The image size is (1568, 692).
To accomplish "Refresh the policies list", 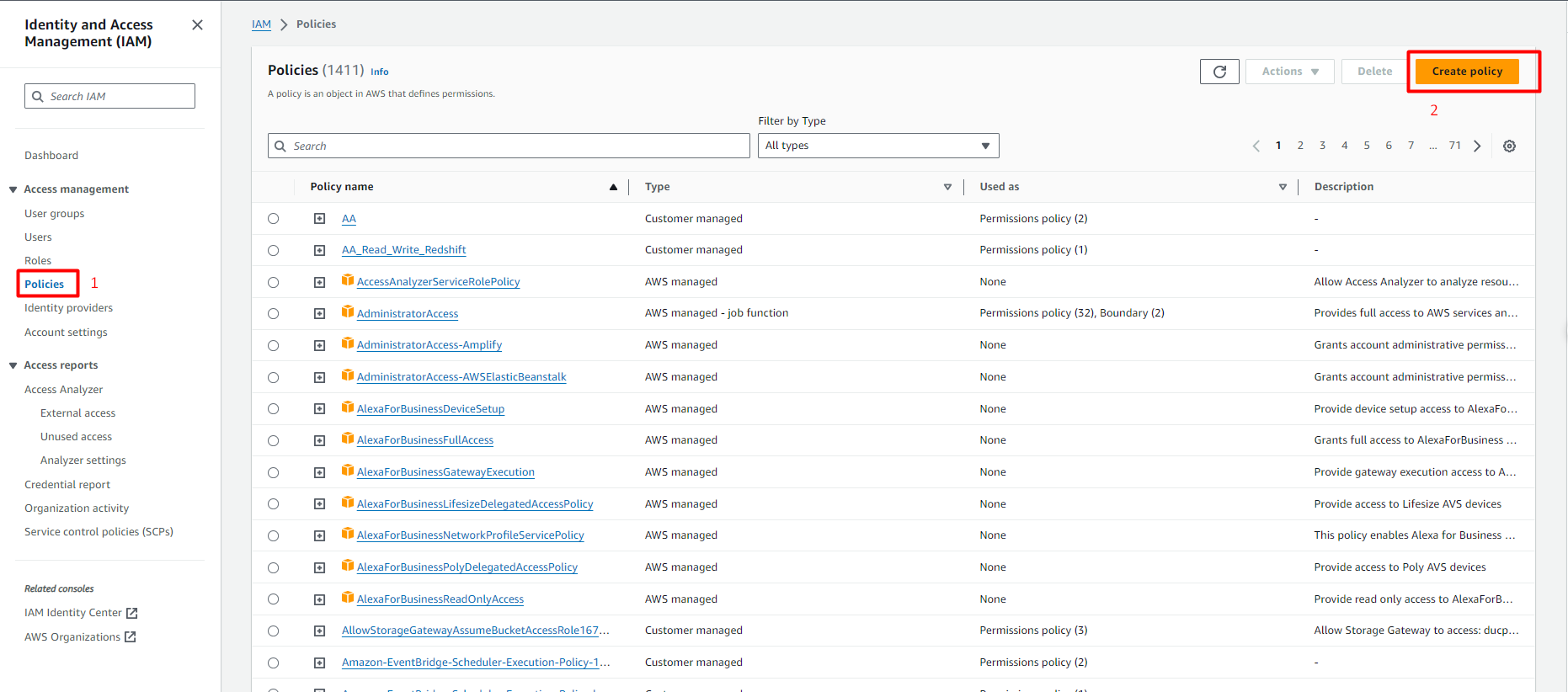I will [1219, 72].
